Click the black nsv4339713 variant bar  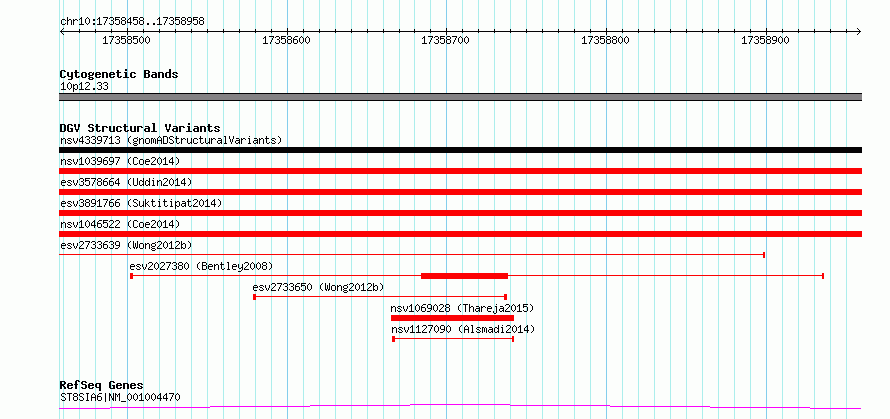(460, 150)
